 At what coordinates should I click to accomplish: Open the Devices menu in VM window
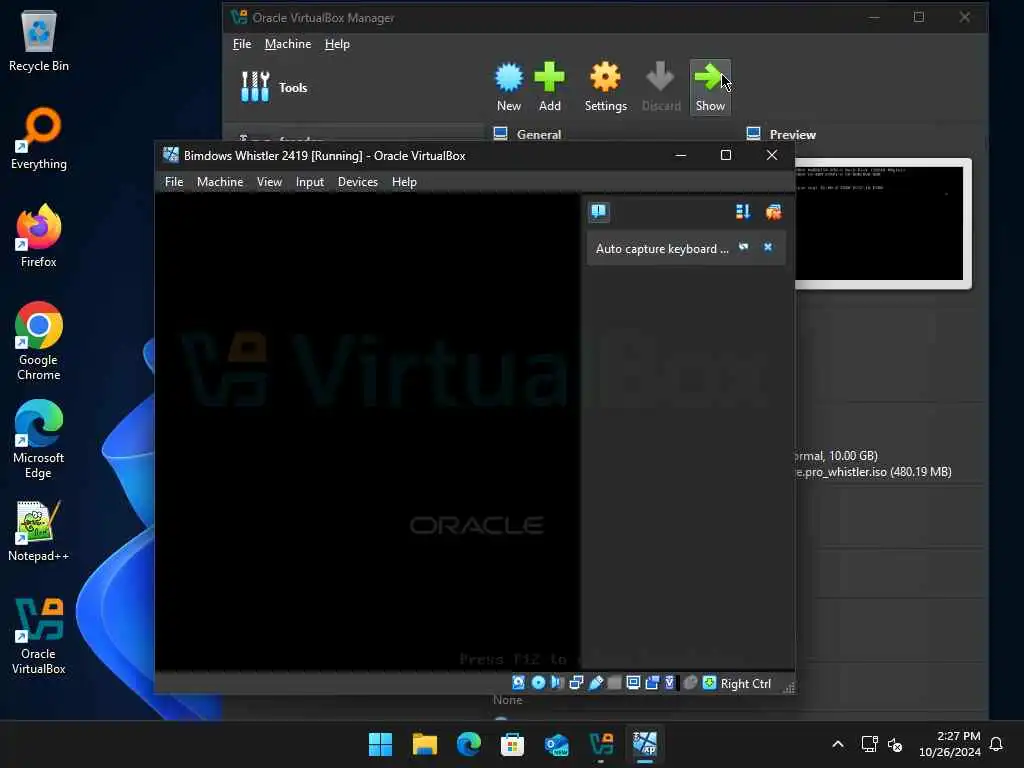tap(357, 182)
